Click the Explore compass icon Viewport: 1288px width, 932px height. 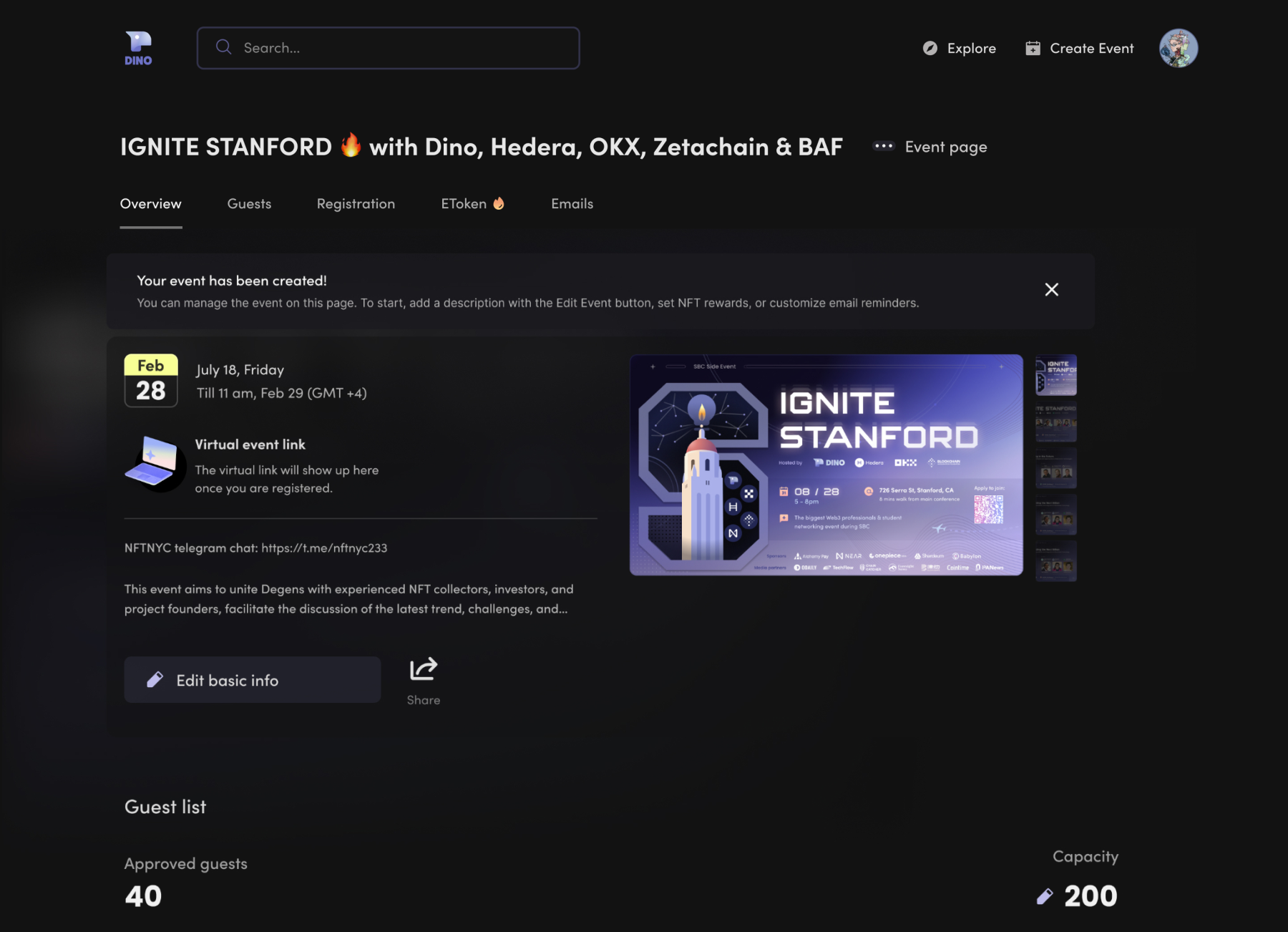click(930, 48)
